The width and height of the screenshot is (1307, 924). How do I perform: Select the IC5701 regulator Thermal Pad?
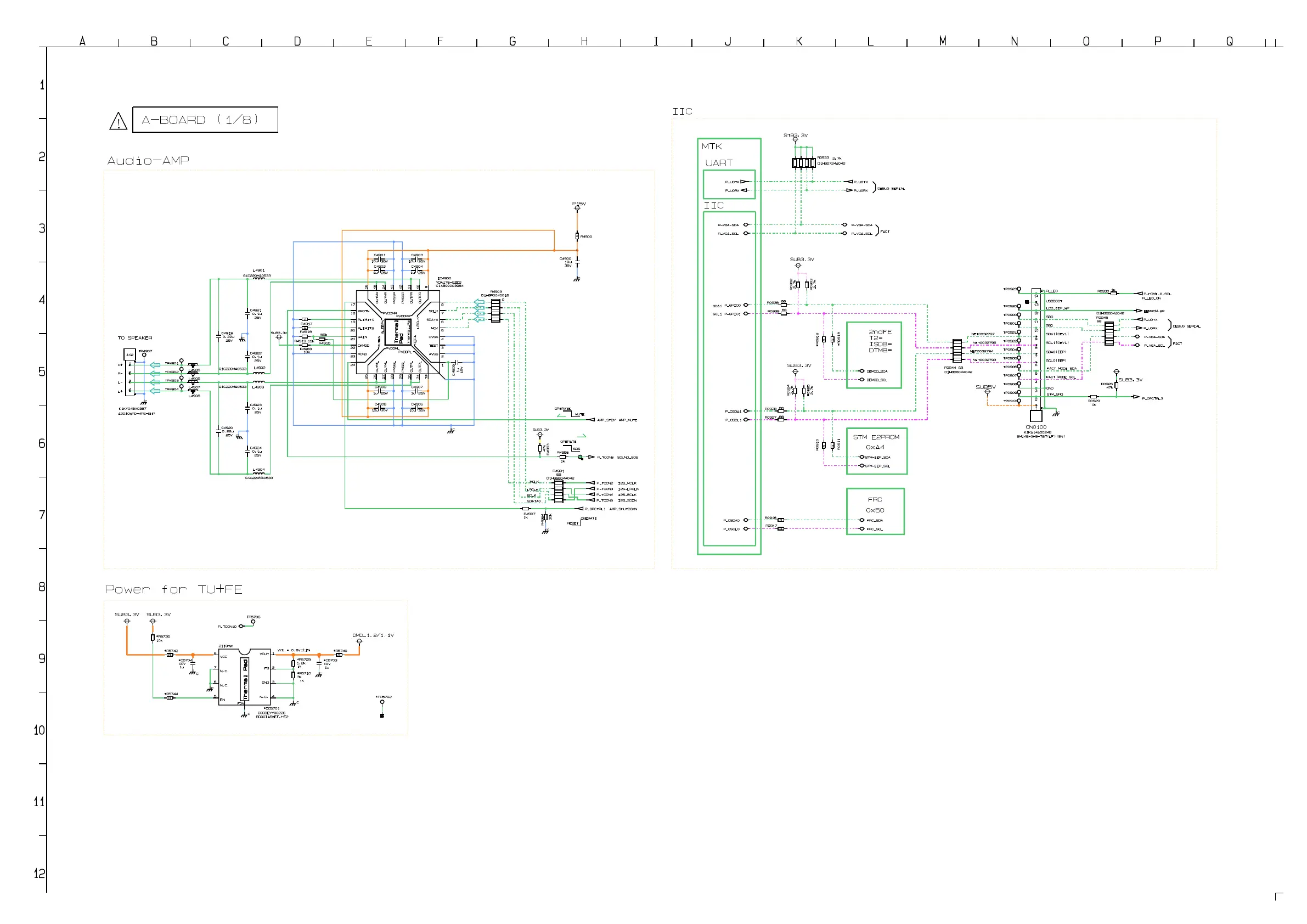[x=245, y=679]
